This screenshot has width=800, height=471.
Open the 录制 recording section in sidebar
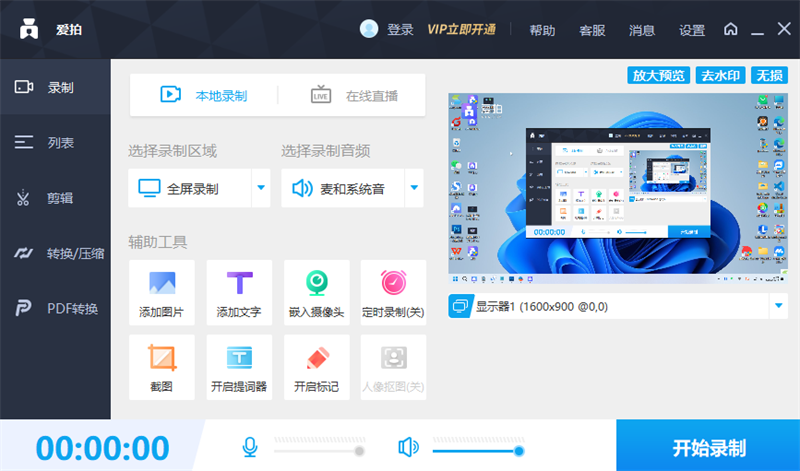coord(55,87)
